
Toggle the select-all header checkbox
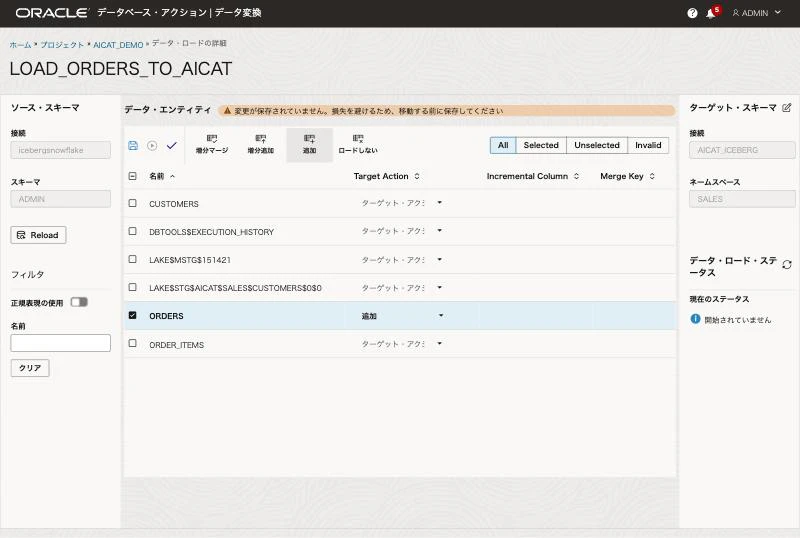click(x=133, y=176)
